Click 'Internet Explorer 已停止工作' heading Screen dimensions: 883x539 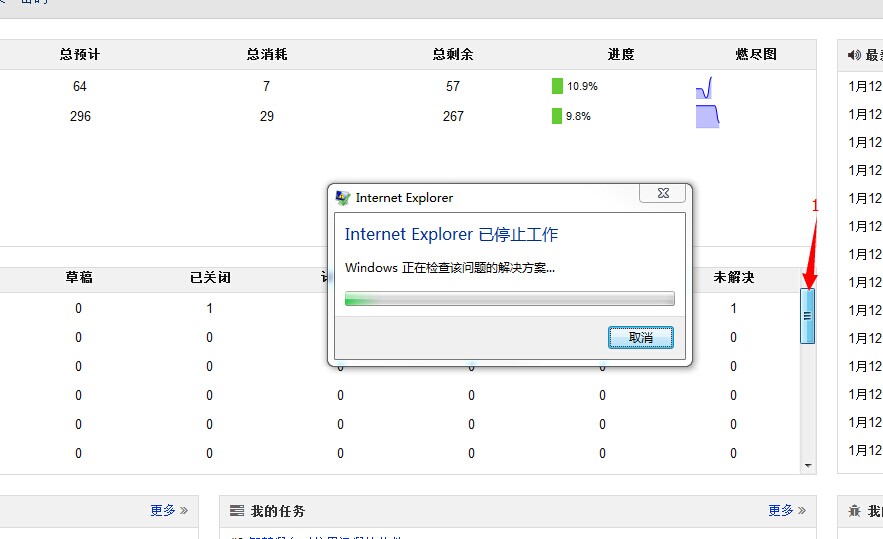[x=451, y=234]
